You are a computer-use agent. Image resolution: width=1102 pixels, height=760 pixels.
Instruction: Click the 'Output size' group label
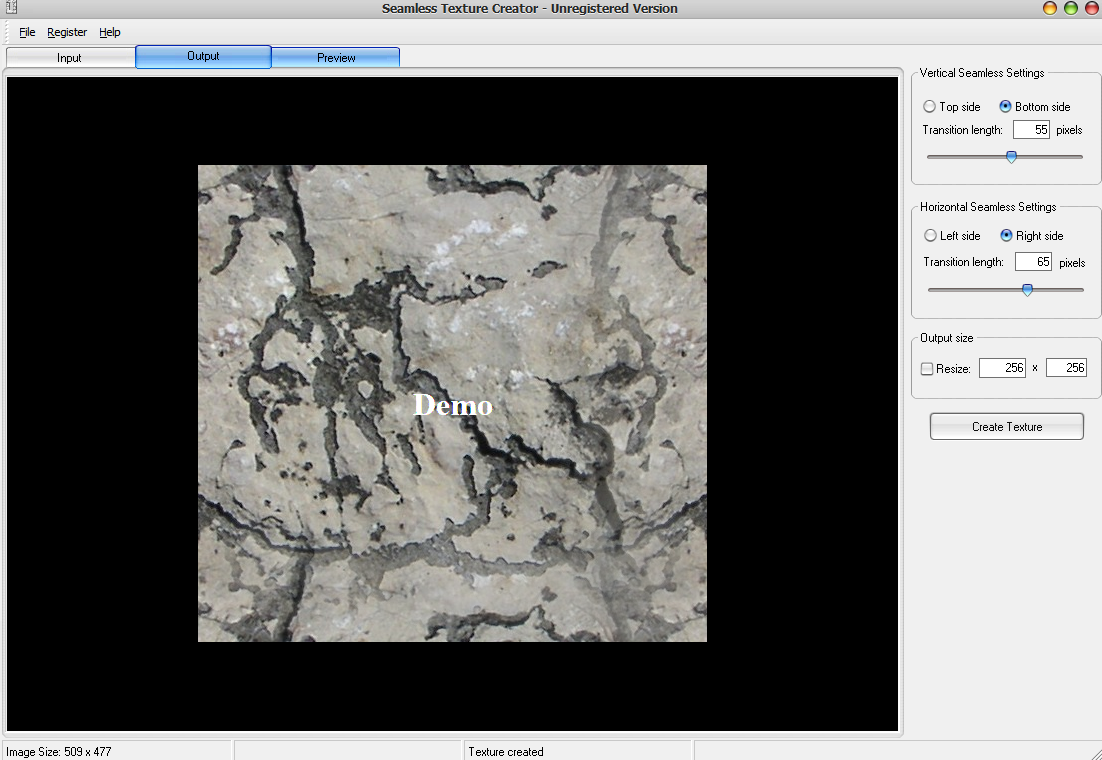(x=947, y=338)
